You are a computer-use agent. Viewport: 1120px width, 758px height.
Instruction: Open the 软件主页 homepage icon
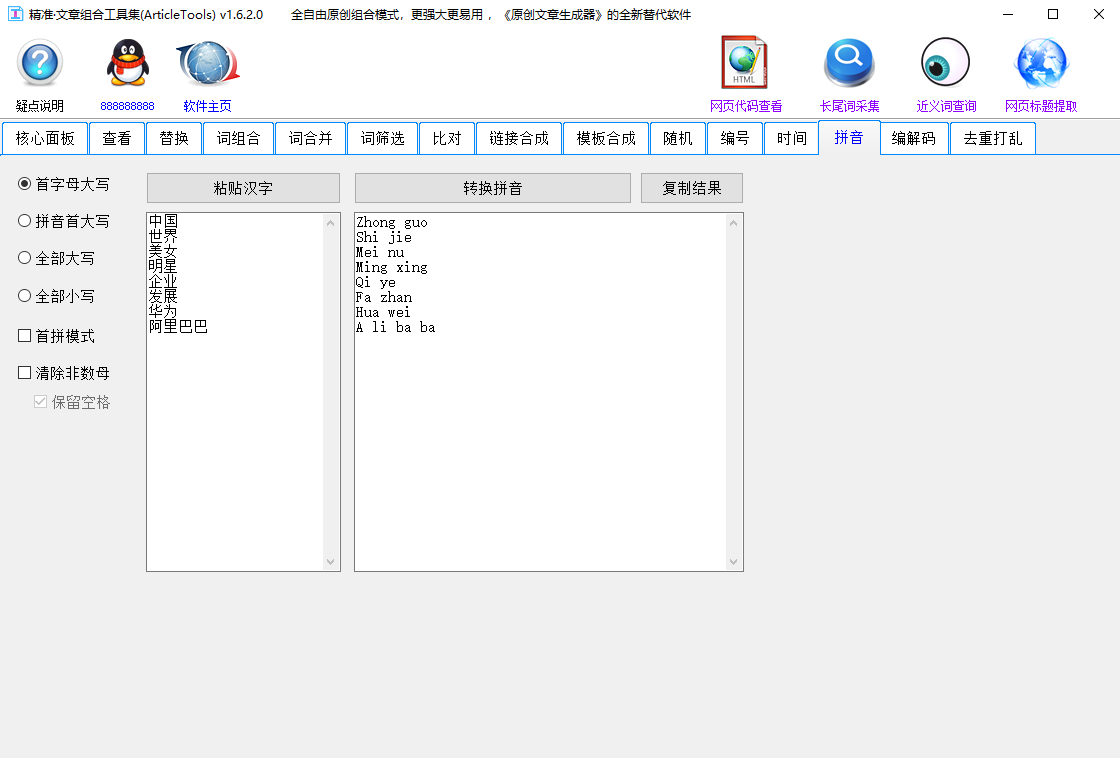(x=206, y=66)
